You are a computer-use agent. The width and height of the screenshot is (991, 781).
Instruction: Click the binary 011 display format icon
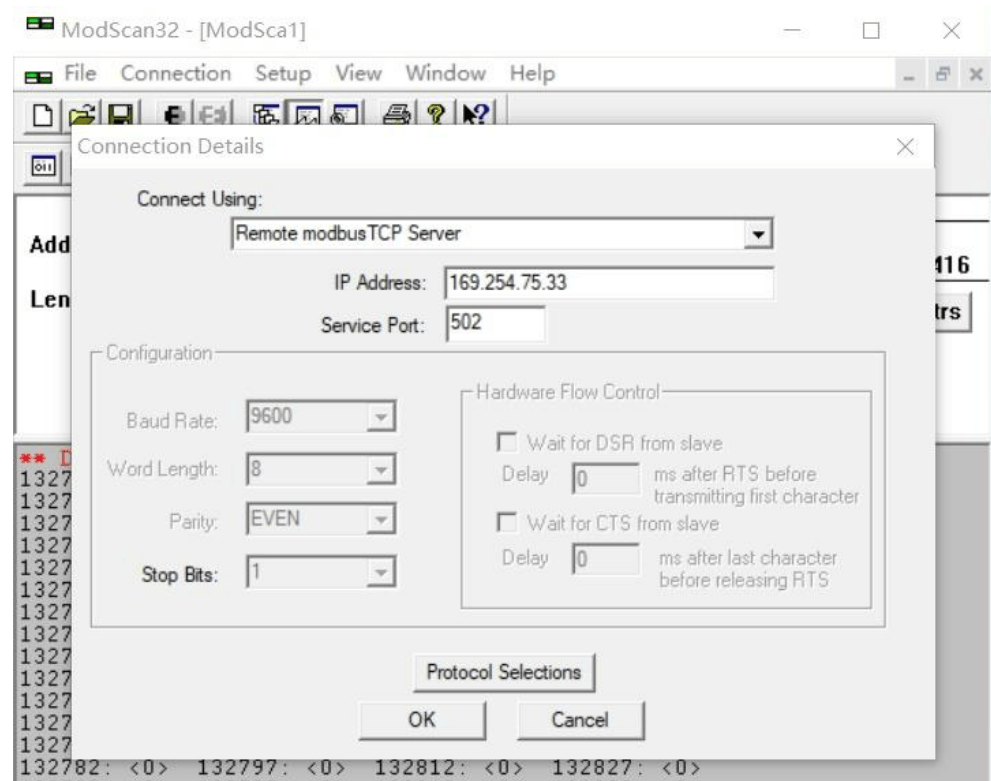tap(43, 167)
